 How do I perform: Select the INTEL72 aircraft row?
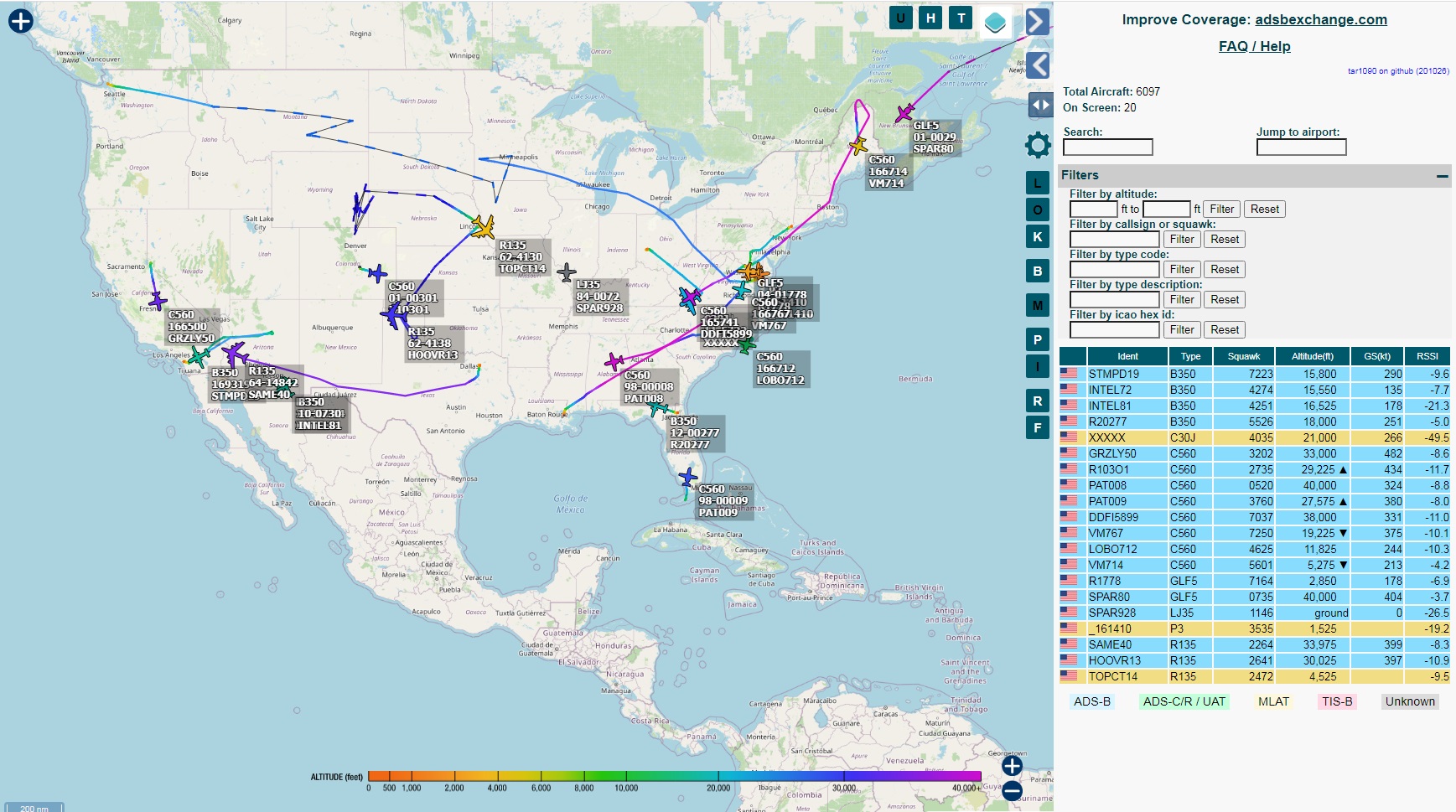[1254, 390]
